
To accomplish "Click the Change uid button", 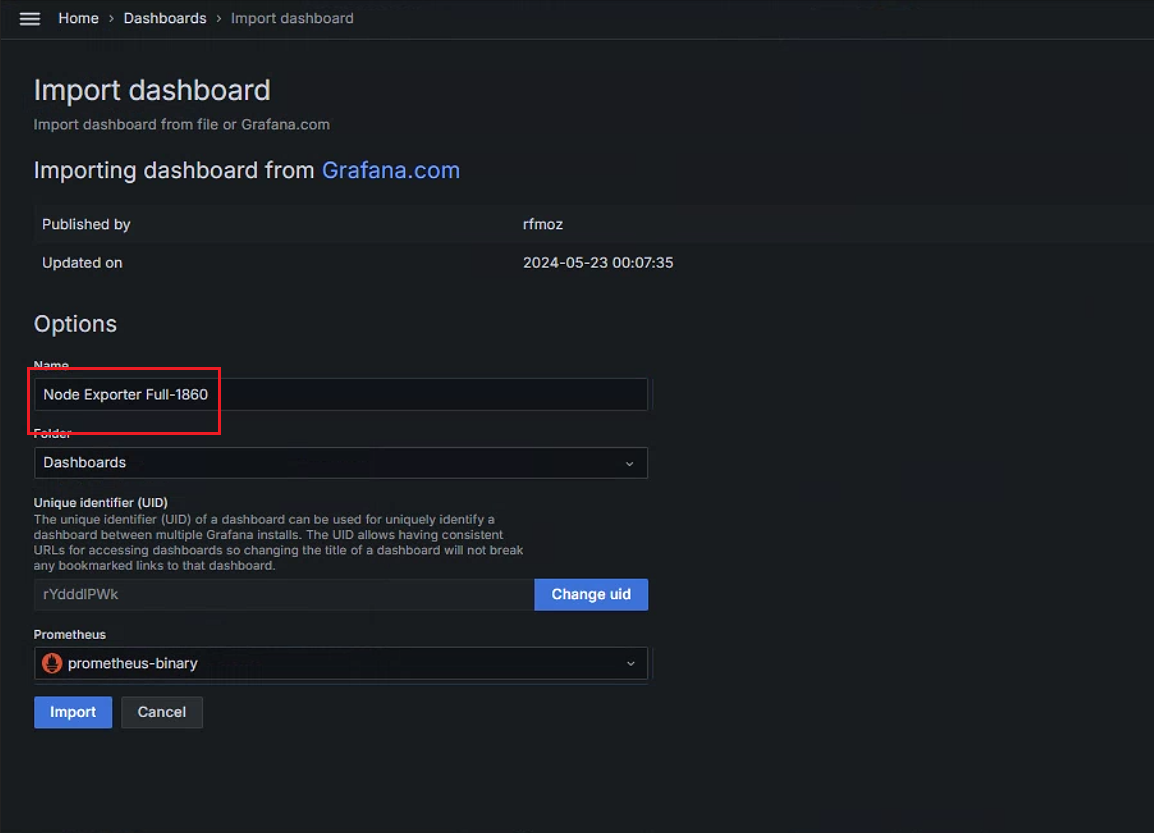I will [591, 595].
